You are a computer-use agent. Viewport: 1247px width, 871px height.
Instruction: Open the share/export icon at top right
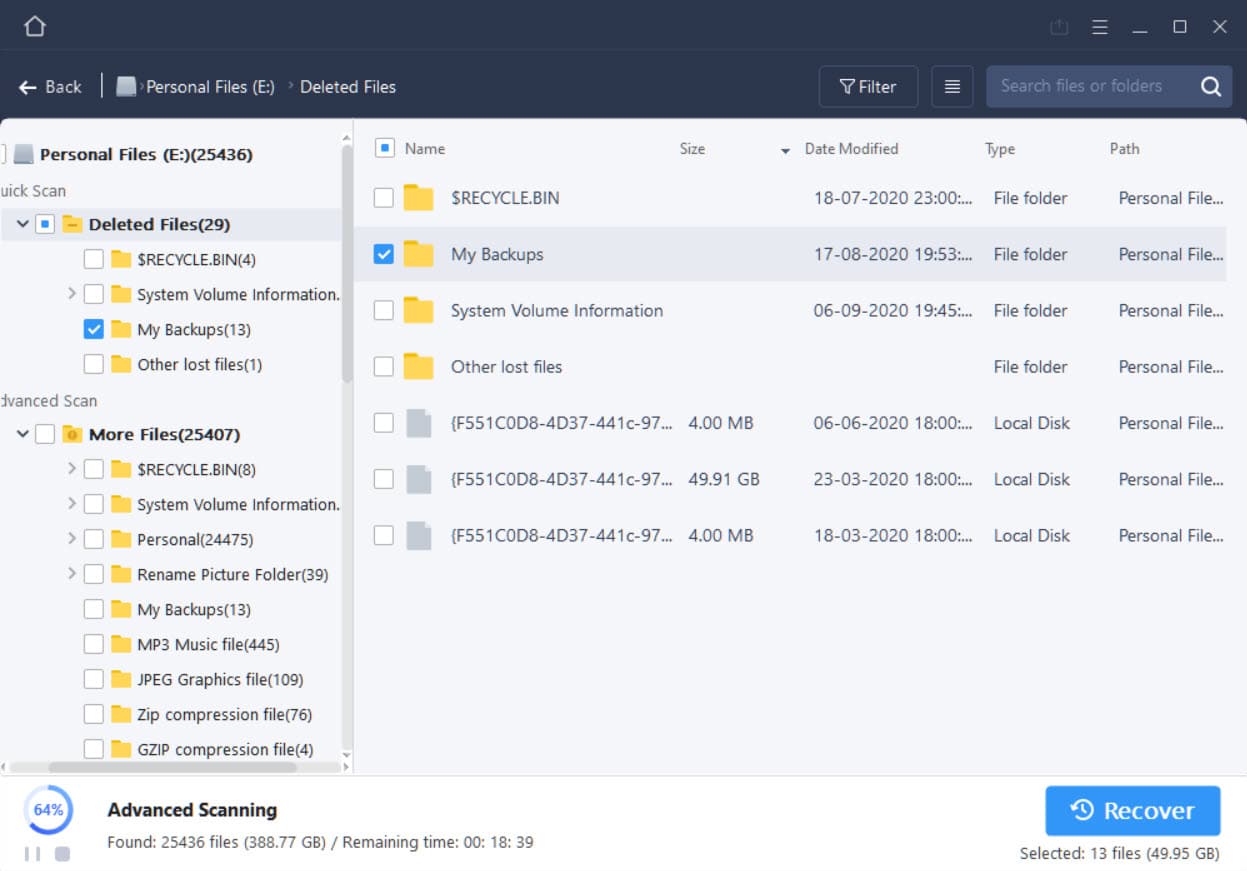[x=1059, y=27]
